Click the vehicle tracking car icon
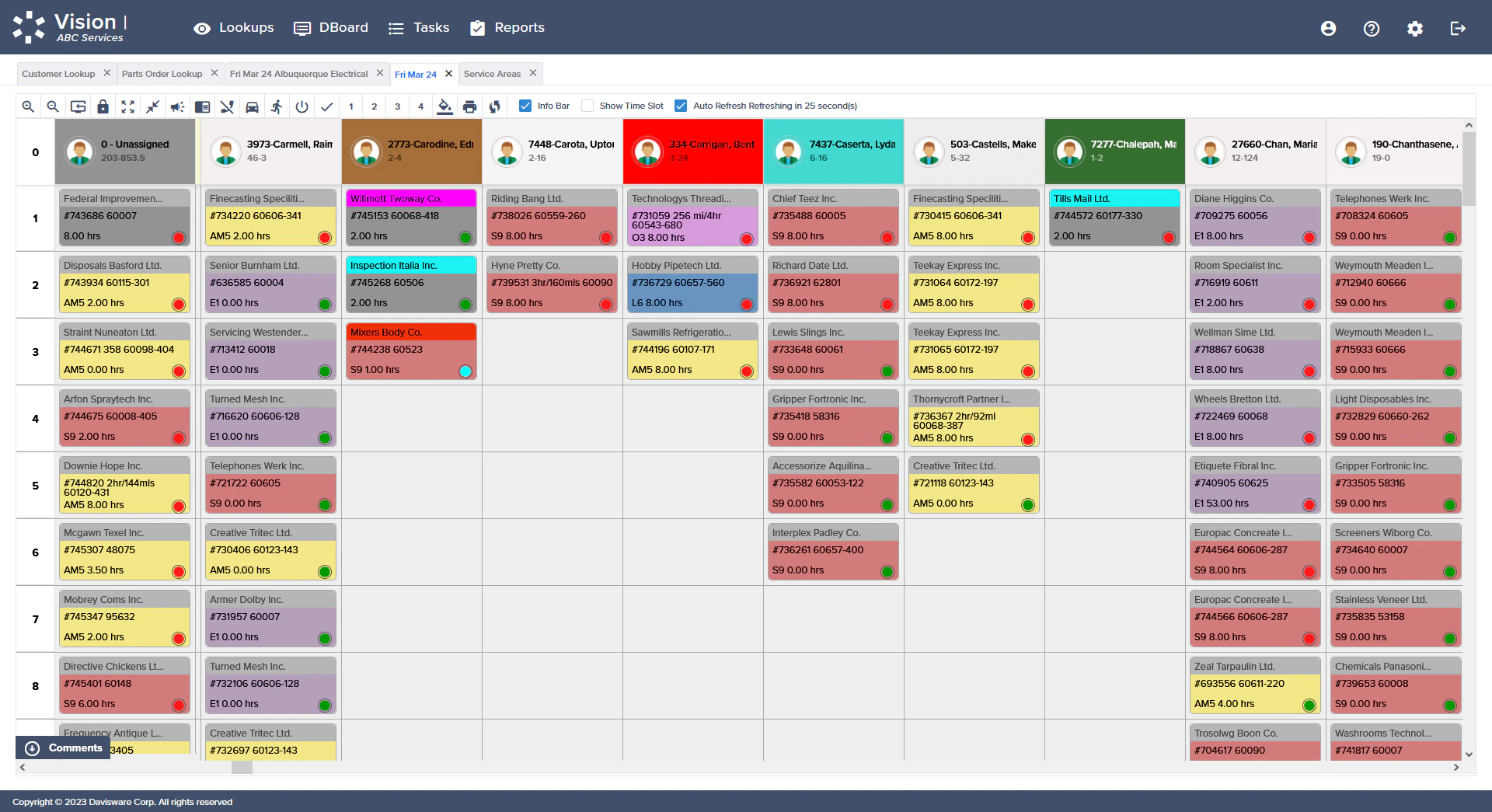The width and height of the screenshot is (1492, 812). 252,106
